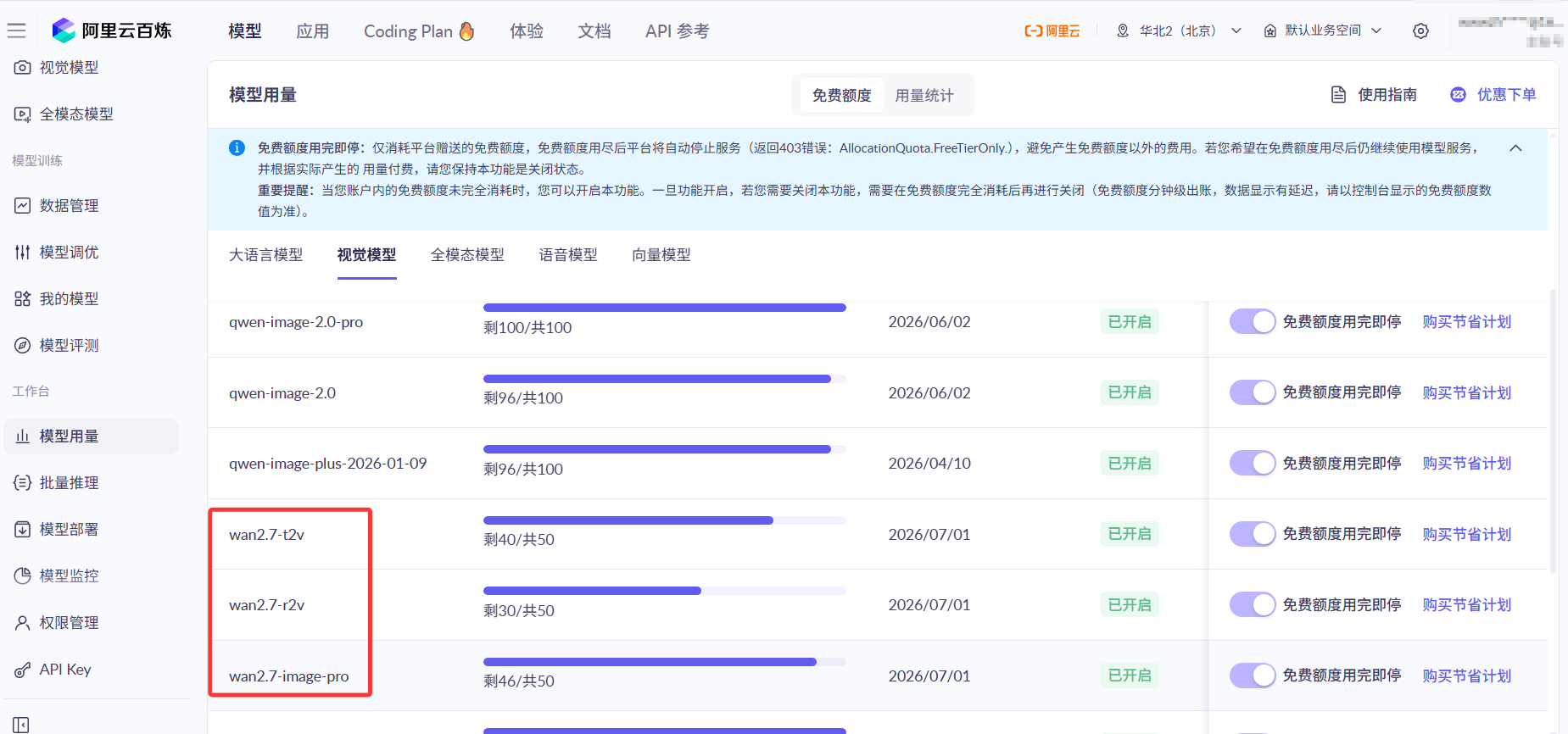Screen dimensions: 1568x734
Task: Click the 全模态模型 sidebar icon
Action: point(23,114)
